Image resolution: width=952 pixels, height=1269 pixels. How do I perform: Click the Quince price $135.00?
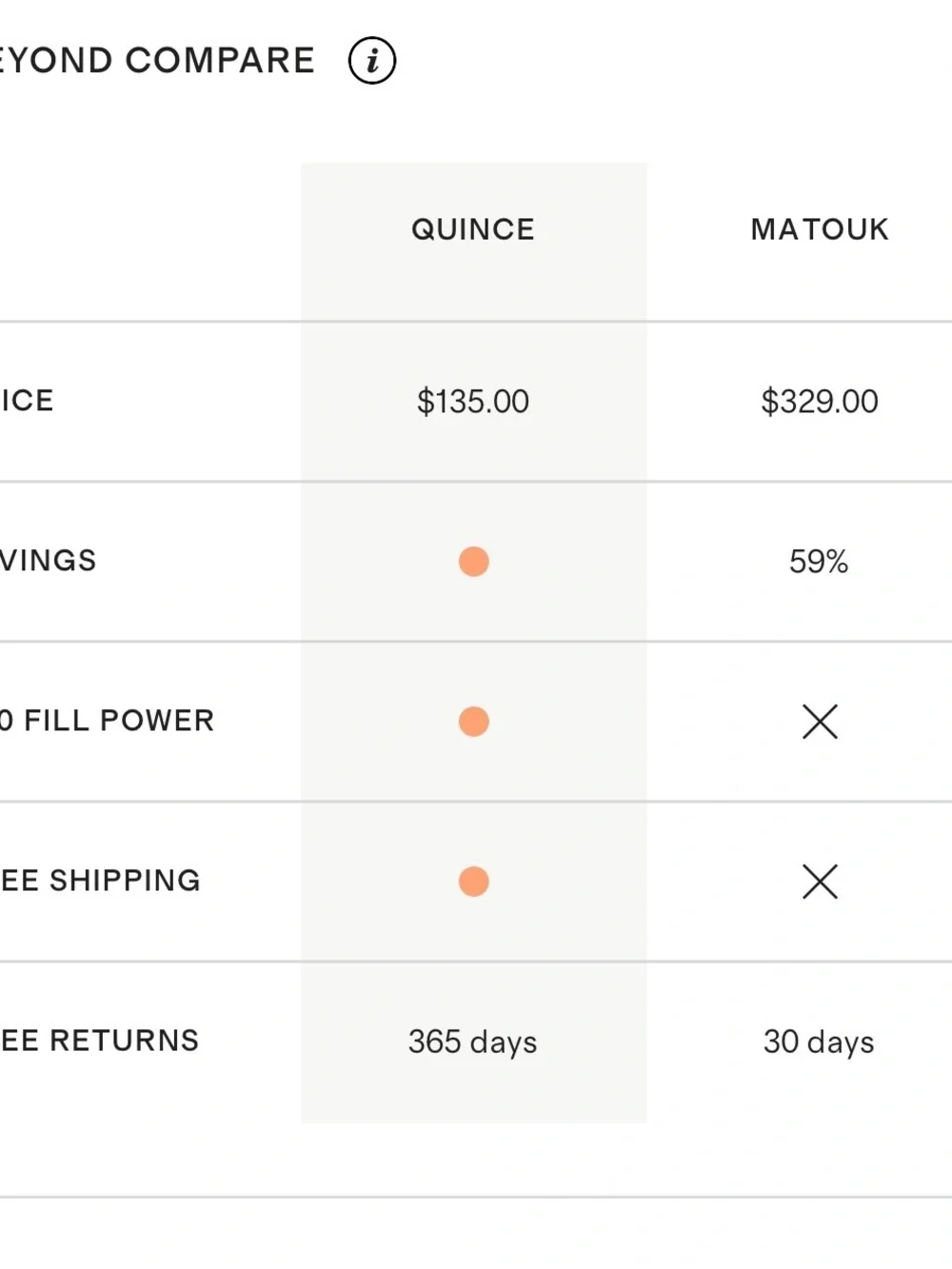473,402
